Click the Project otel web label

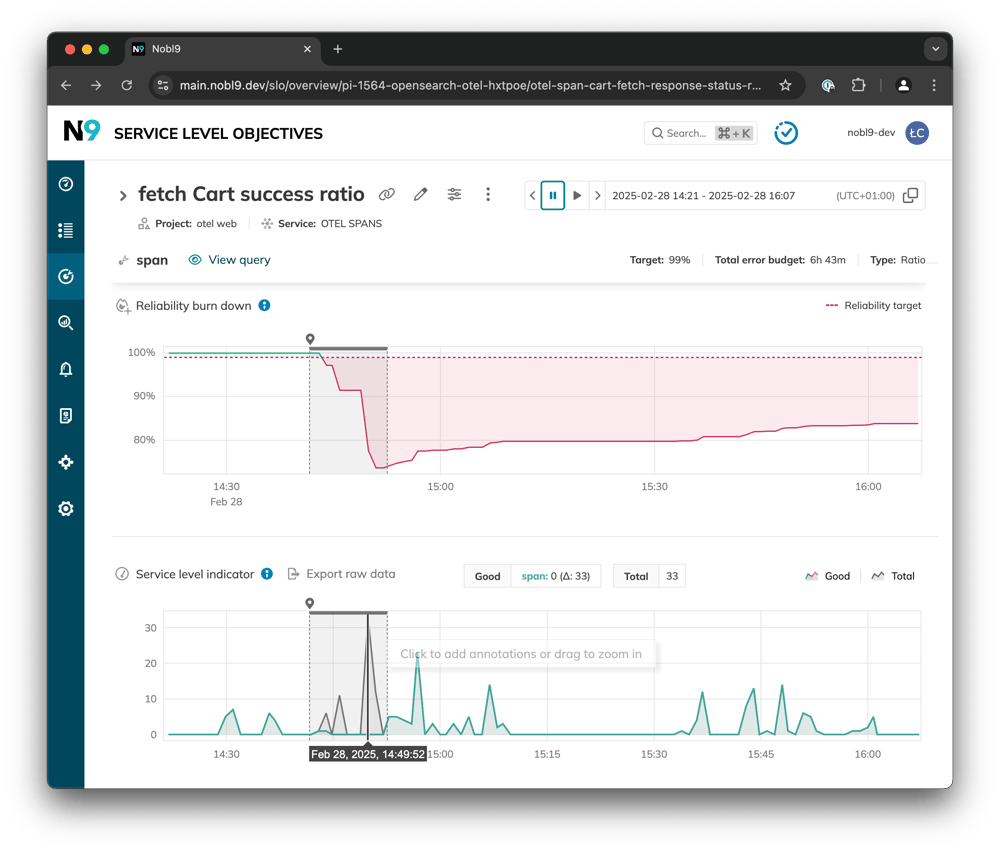tap(188, 224)
